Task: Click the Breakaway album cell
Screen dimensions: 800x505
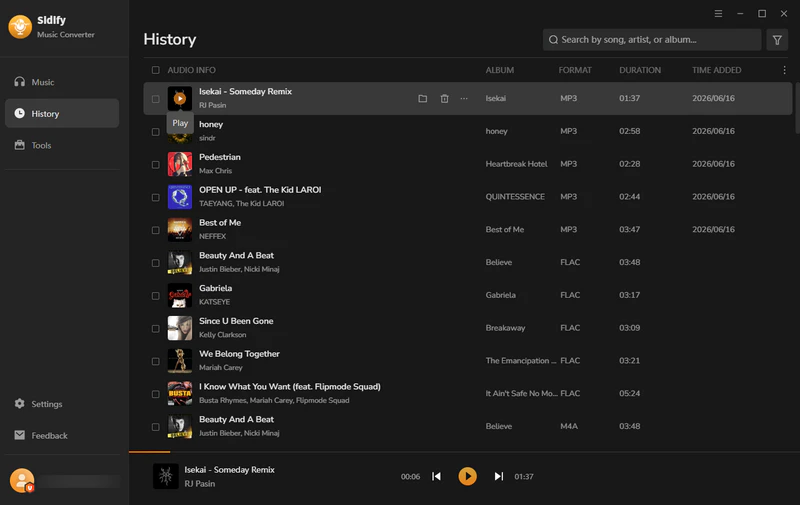Action: [505, 328]
